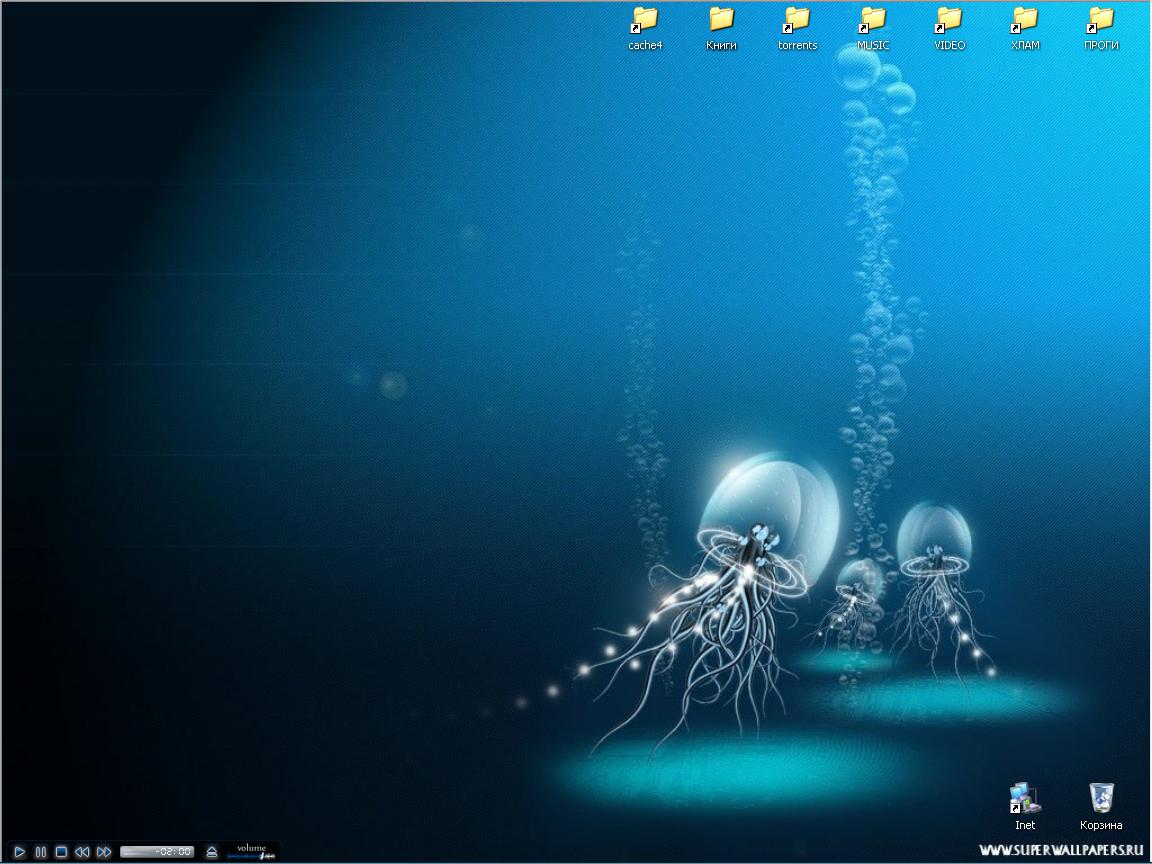Click the VIDEO folder shortcut
1152x864 pixels.
pos(949,20)
